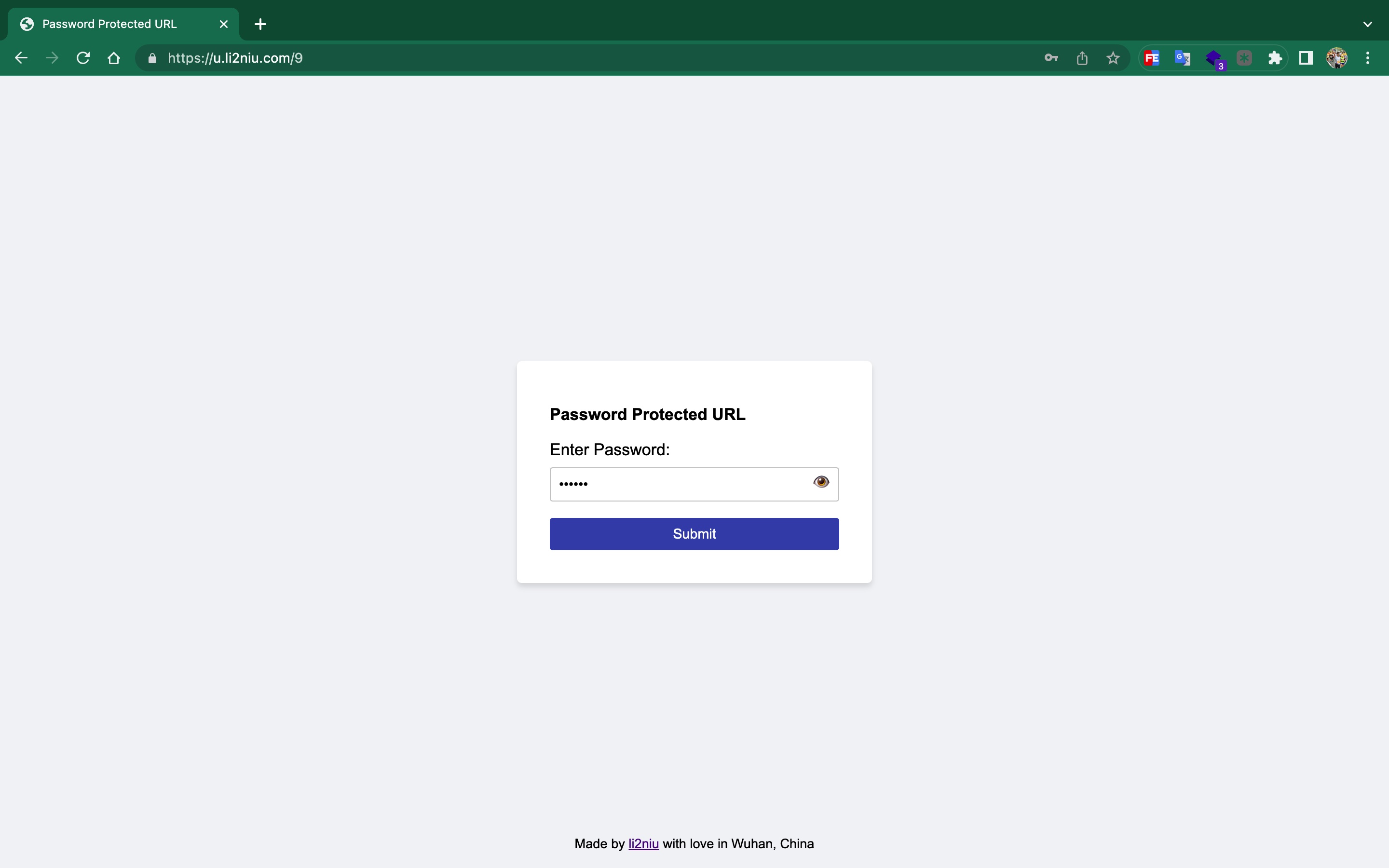The height and width of the screenshot is (868, 1389).
Task: Click the back navigation arrow
Action: point(22,58)
